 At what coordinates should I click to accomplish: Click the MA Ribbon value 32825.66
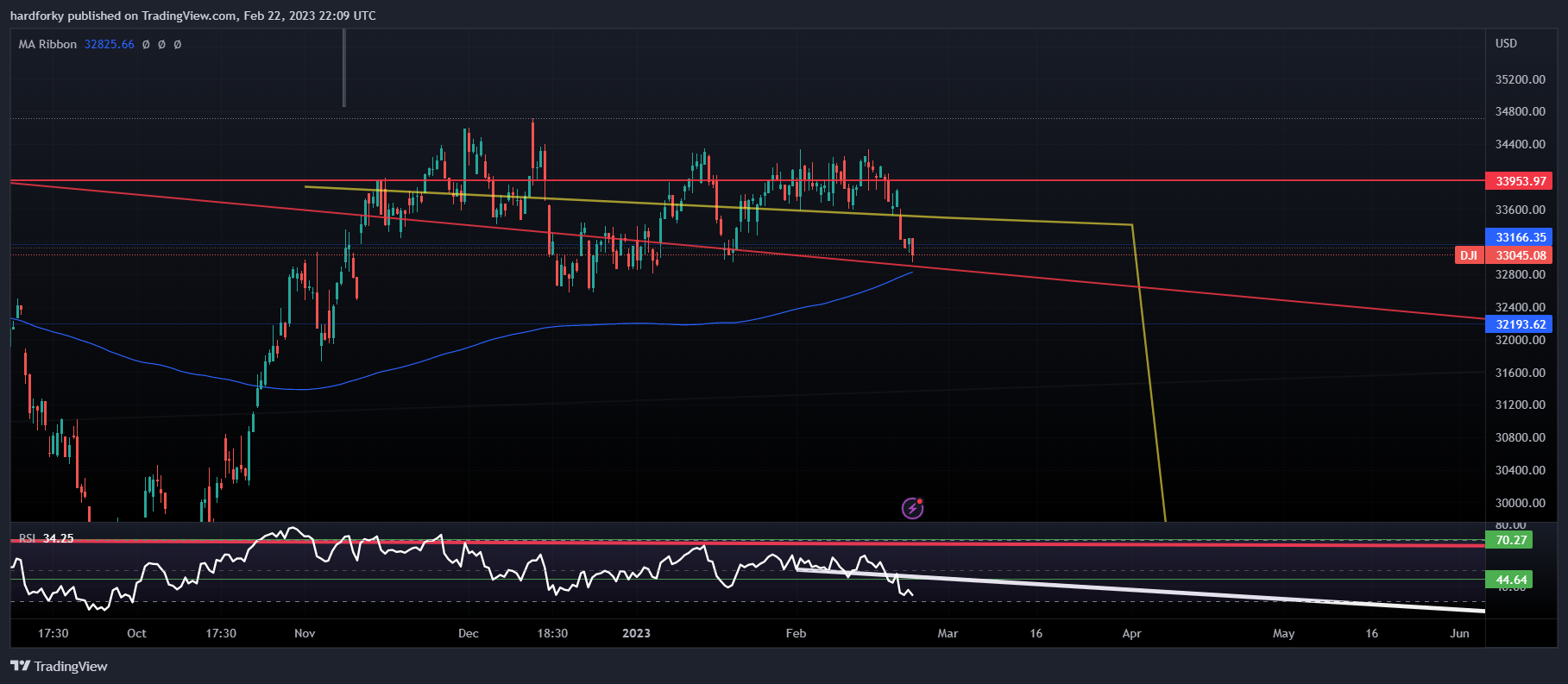click(x=110, y=44)
